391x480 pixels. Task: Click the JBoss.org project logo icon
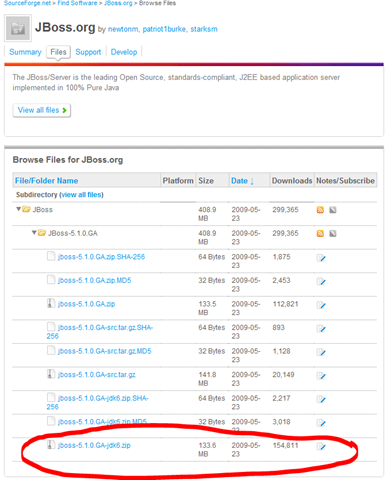pos(18,28)
